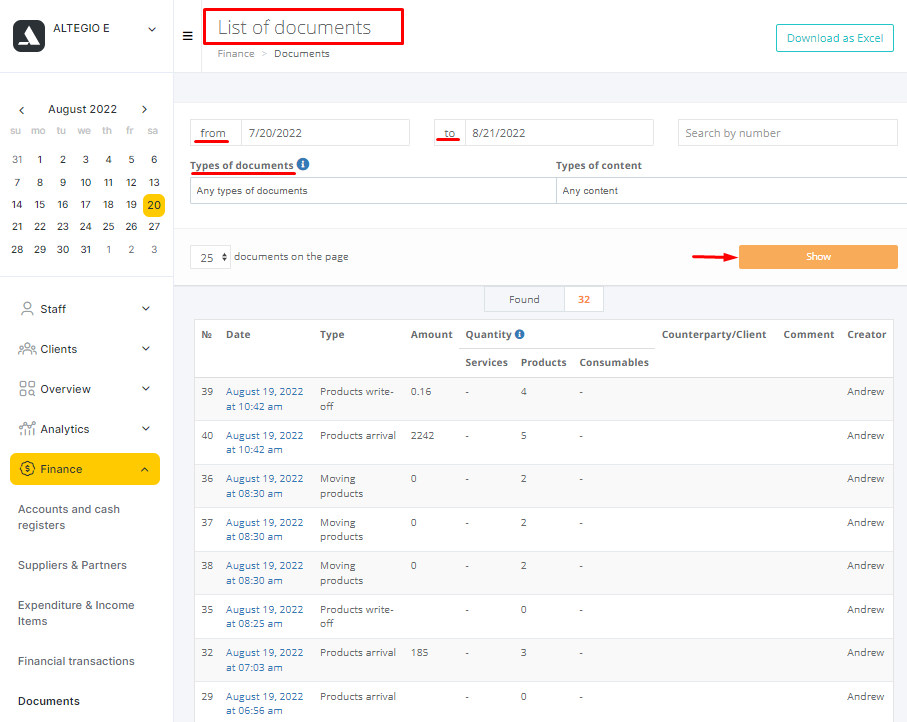The image size is (907, 722).
Task: Open document 38 date link
Action: pyautogui.click(x=264, y=573)
